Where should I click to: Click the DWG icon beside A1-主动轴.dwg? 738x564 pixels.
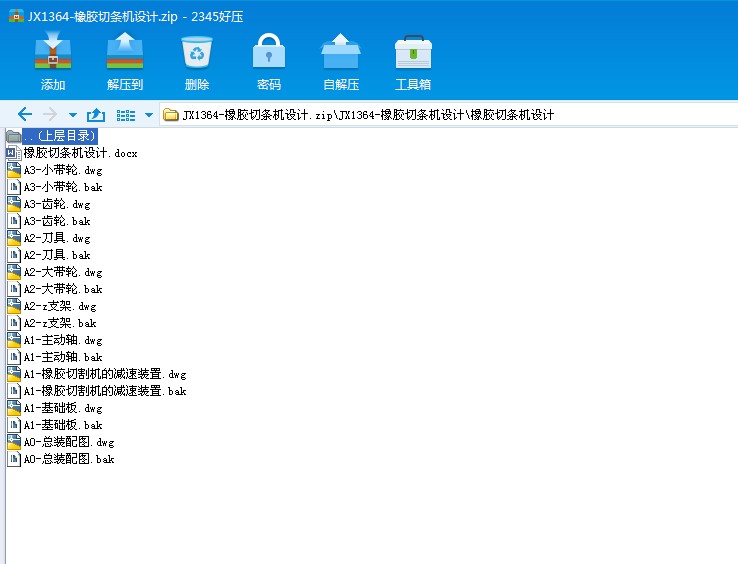(14, 340)
